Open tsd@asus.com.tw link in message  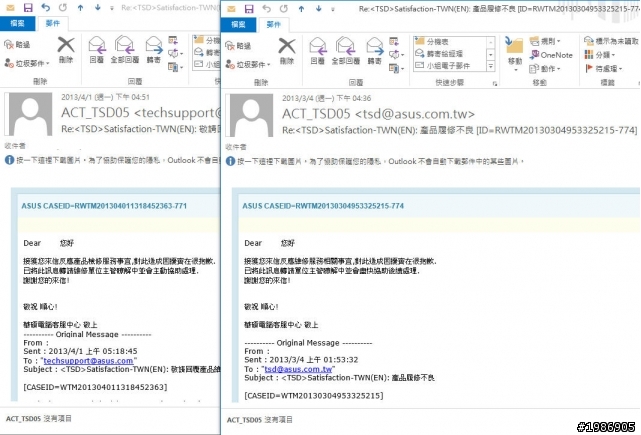pos(298,369)
